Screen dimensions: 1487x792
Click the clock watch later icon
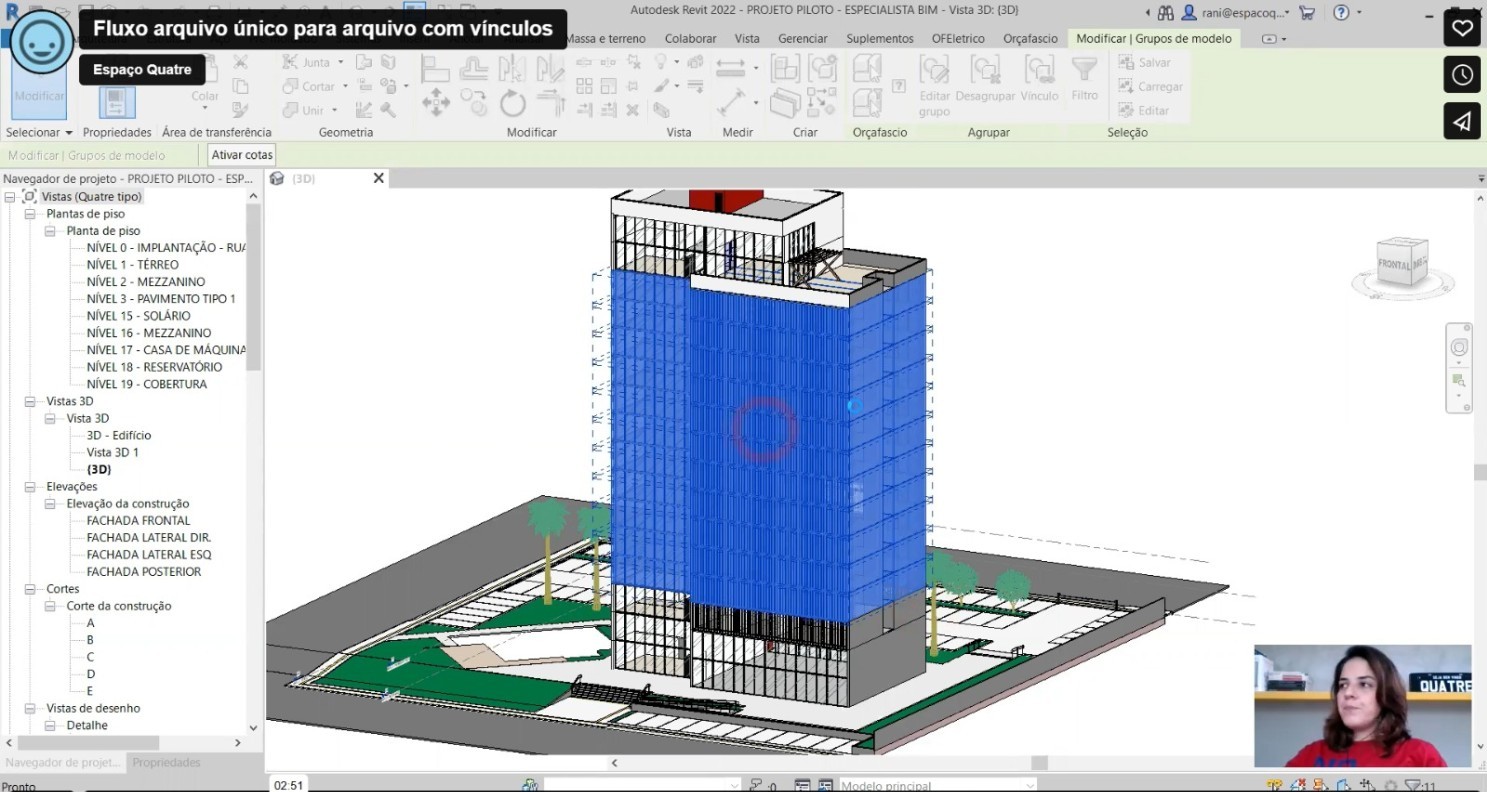[1462, 75]
